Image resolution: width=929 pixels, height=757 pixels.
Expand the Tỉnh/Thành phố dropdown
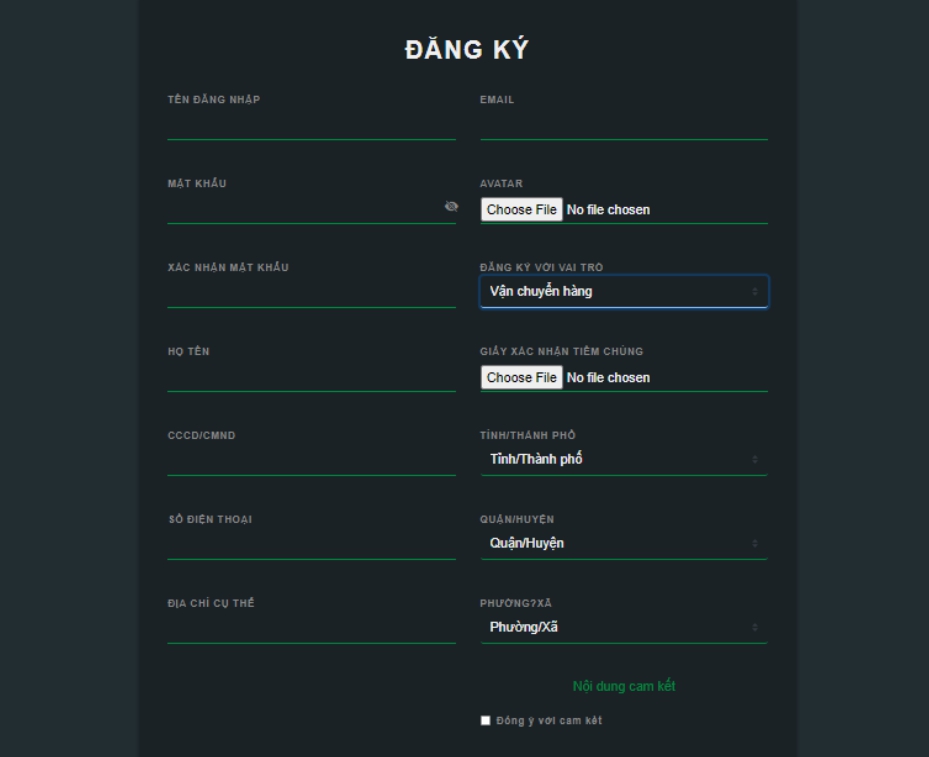624,459
